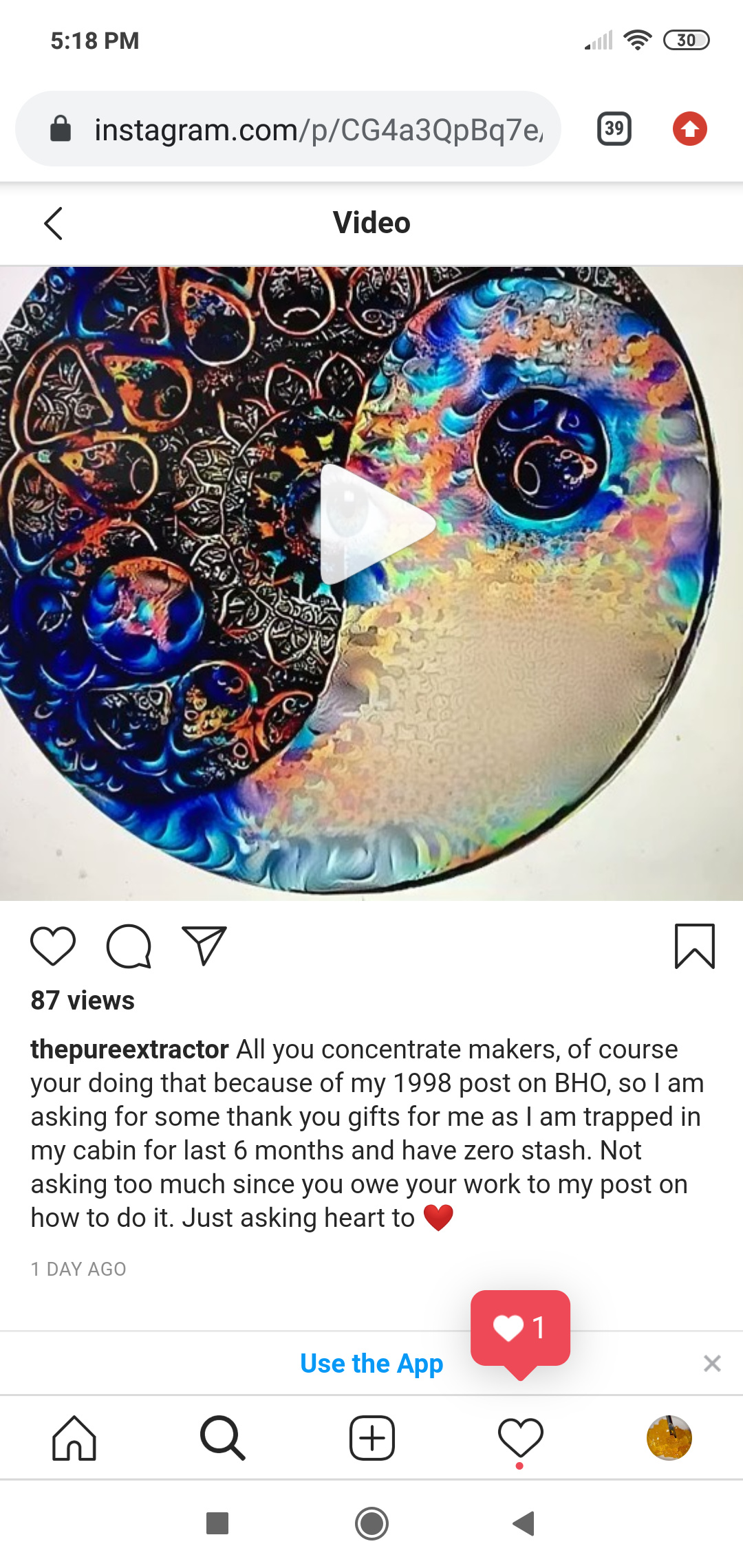The width and height of the screenshot is (743, 1568).
Task: Tap the red upload arrow browser icon
Action: point(690,129)
